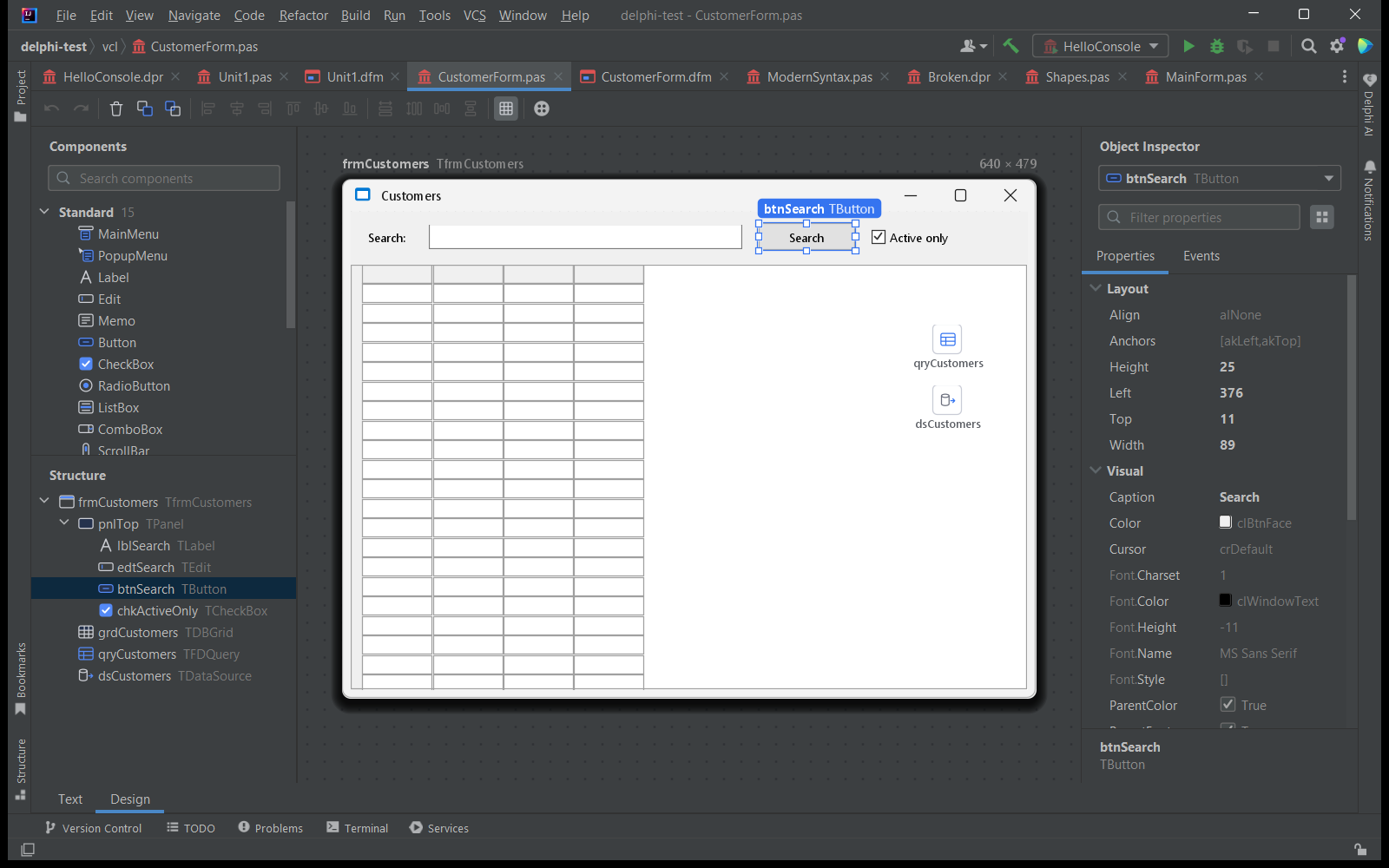Screen dimensions: 1389x868
Task: Open IDE settings gear icon
Action: coord(1337,46)
